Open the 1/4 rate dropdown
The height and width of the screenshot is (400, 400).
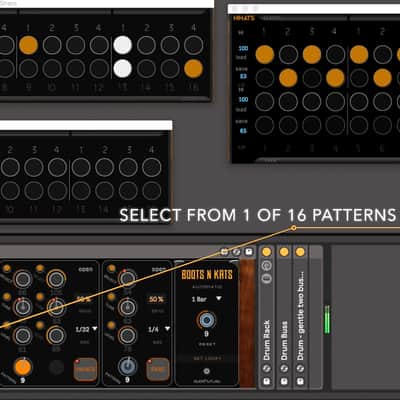click(x=159, y=329)
